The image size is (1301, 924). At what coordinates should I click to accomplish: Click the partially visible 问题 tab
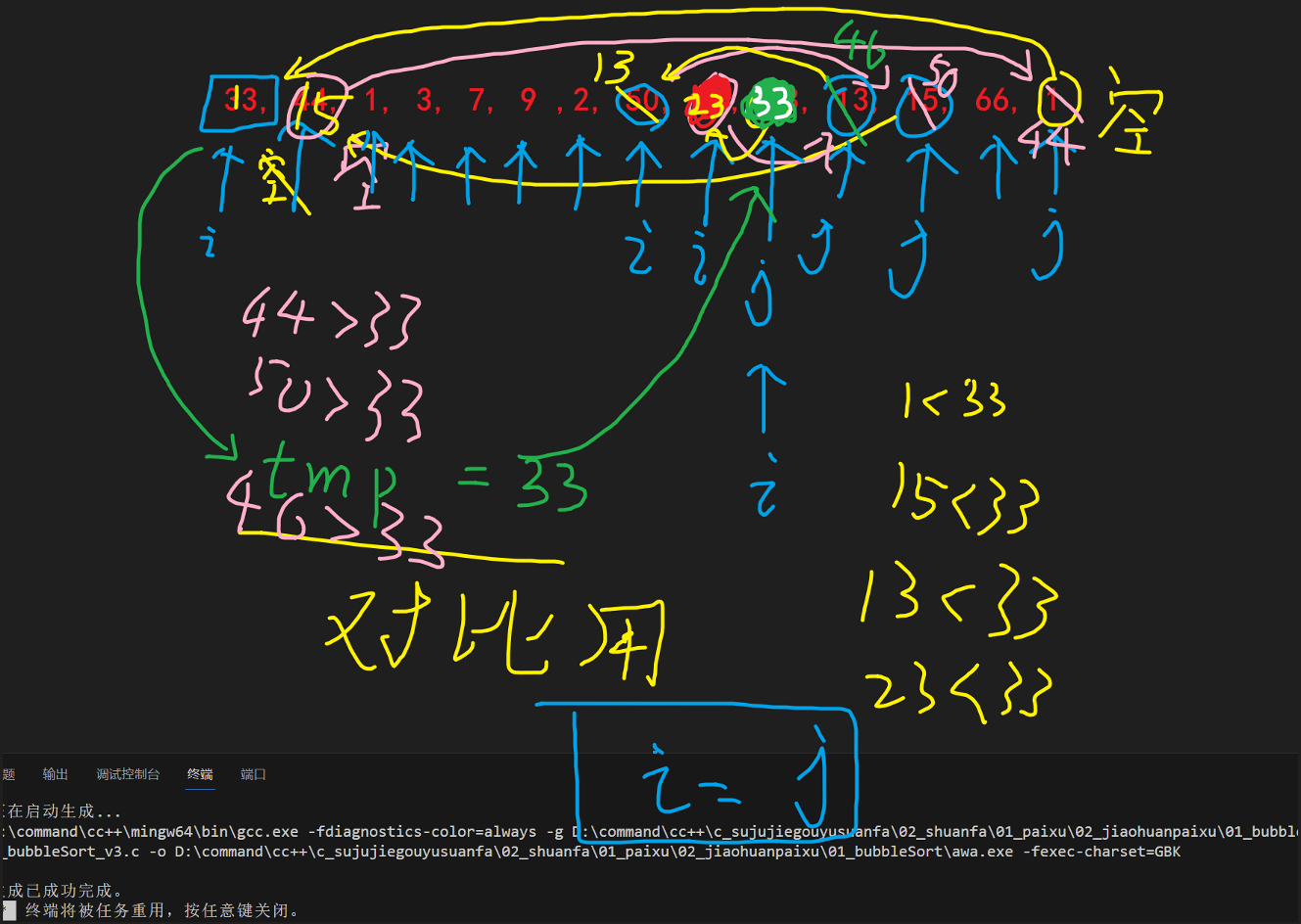[x=8, y=774]
